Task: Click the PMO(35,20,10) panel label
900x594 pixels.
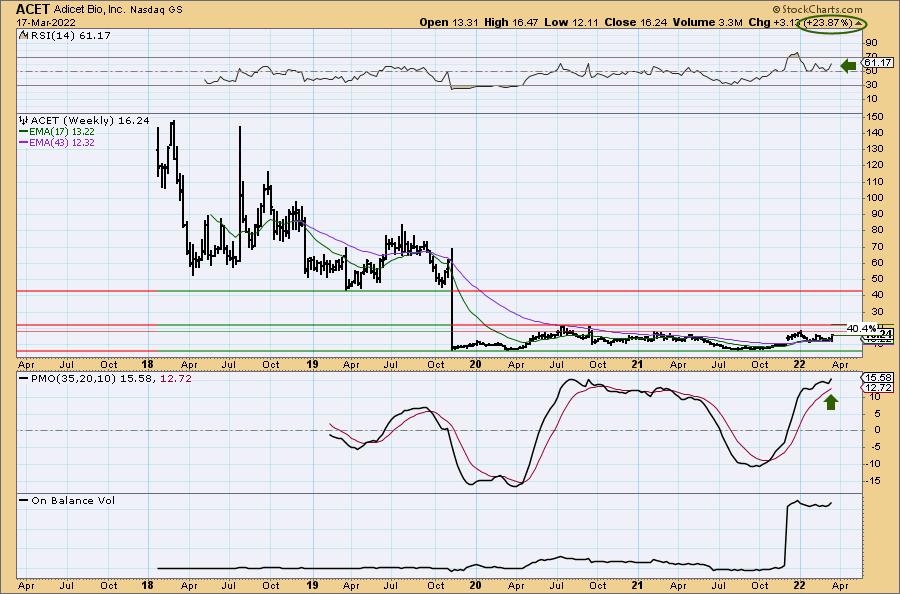Action: 73,379
